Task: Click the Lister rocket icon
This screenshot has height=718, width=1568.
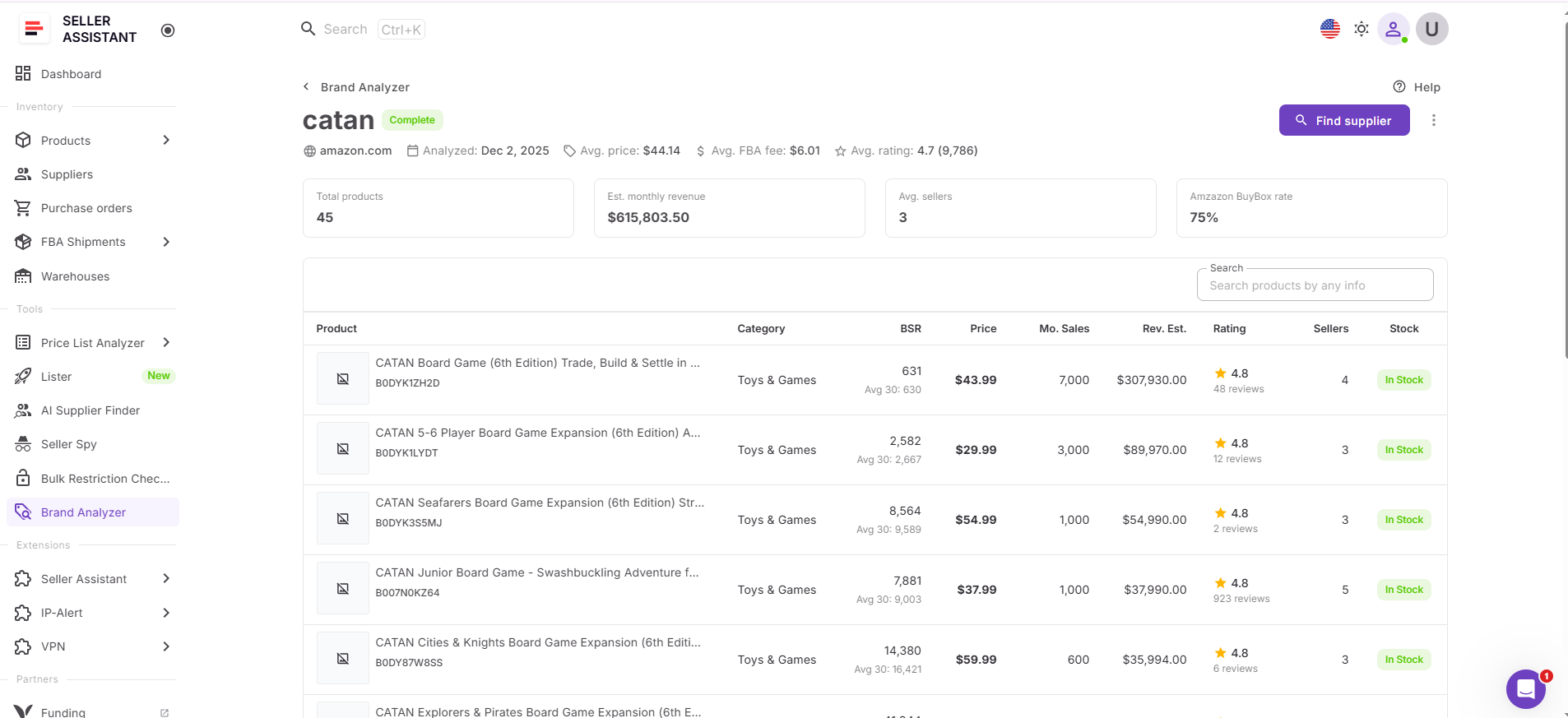Action: click(23, 377)
